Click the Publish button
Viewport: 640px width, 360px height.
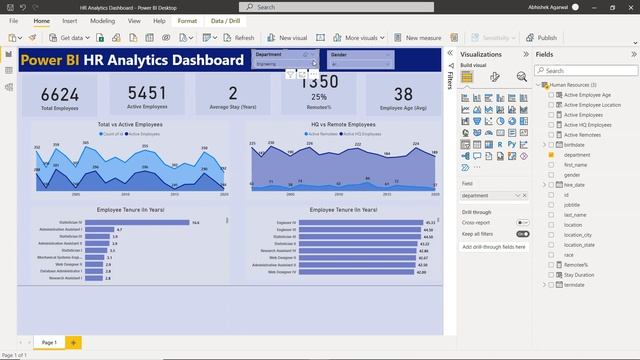541,38
